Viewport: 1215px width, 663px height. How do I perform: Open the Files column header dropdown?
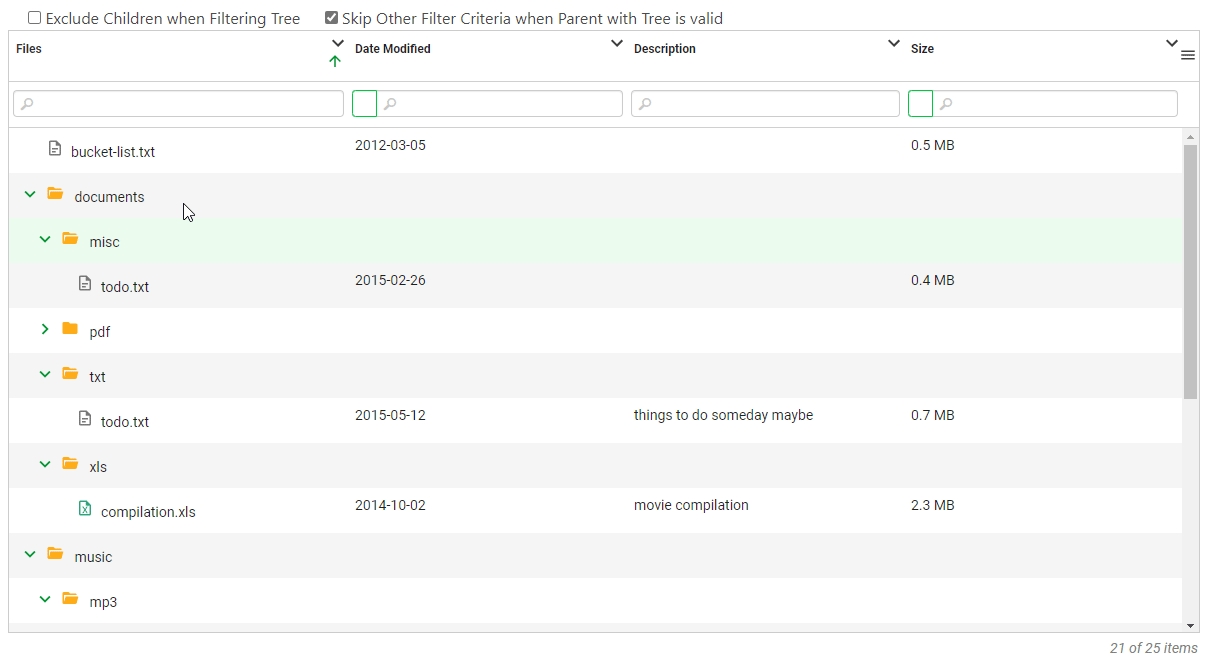(x=338, y=44)
